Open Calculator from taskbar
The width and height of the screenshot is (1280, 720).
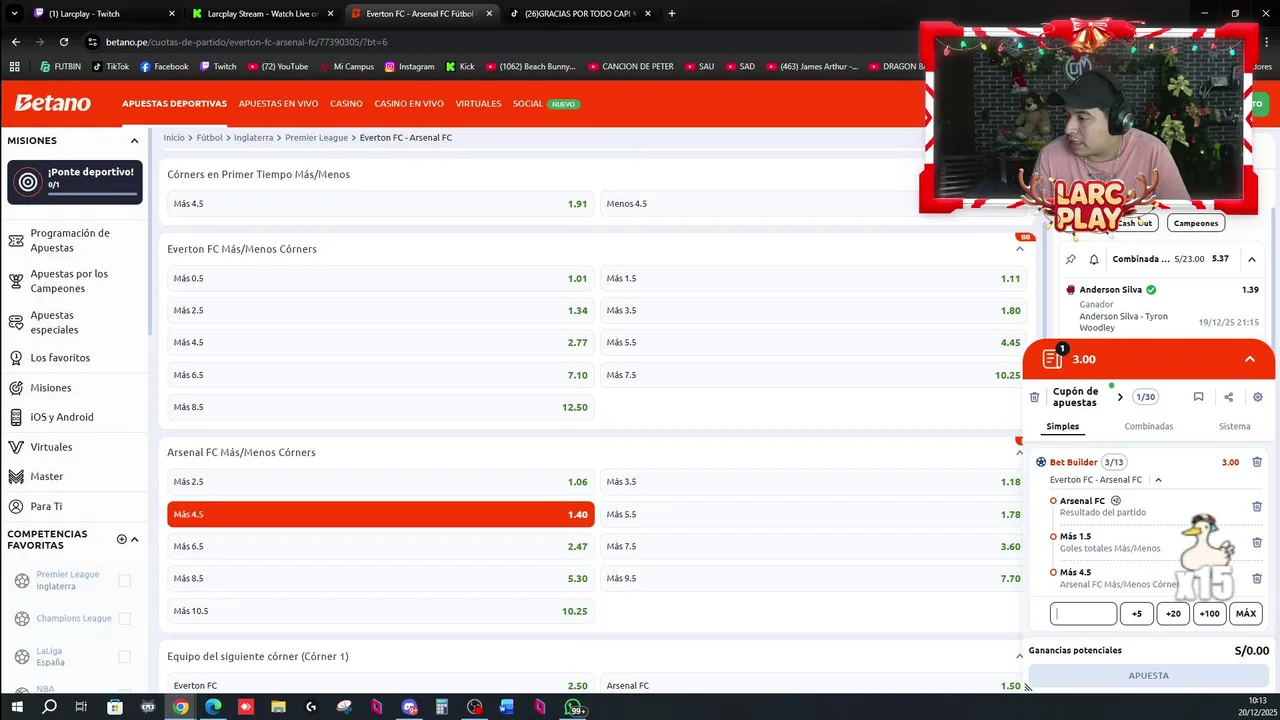click(441, 707)
